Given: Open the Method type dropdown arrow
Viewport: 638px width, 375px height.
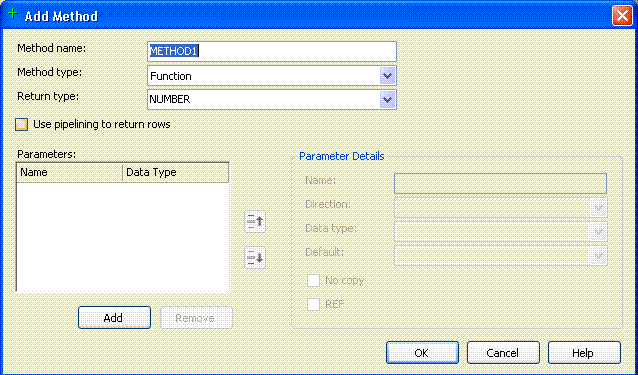Looking at the screenshot, I should point(387,76).
